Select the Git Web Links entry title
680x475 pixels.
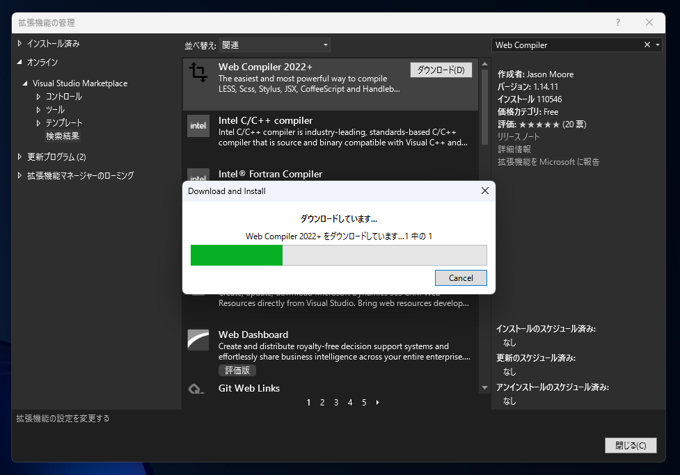point(249,388)
